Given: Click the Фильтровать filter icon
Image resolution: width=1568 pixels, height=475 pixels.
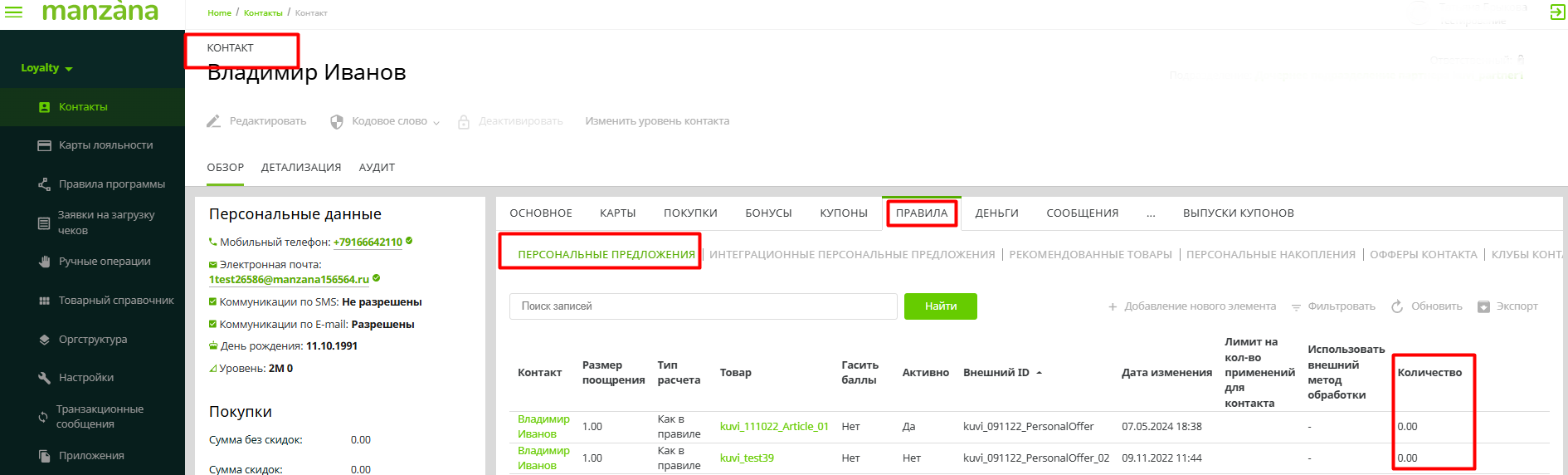Looking at the screenshot, I should pos(1296,307).
